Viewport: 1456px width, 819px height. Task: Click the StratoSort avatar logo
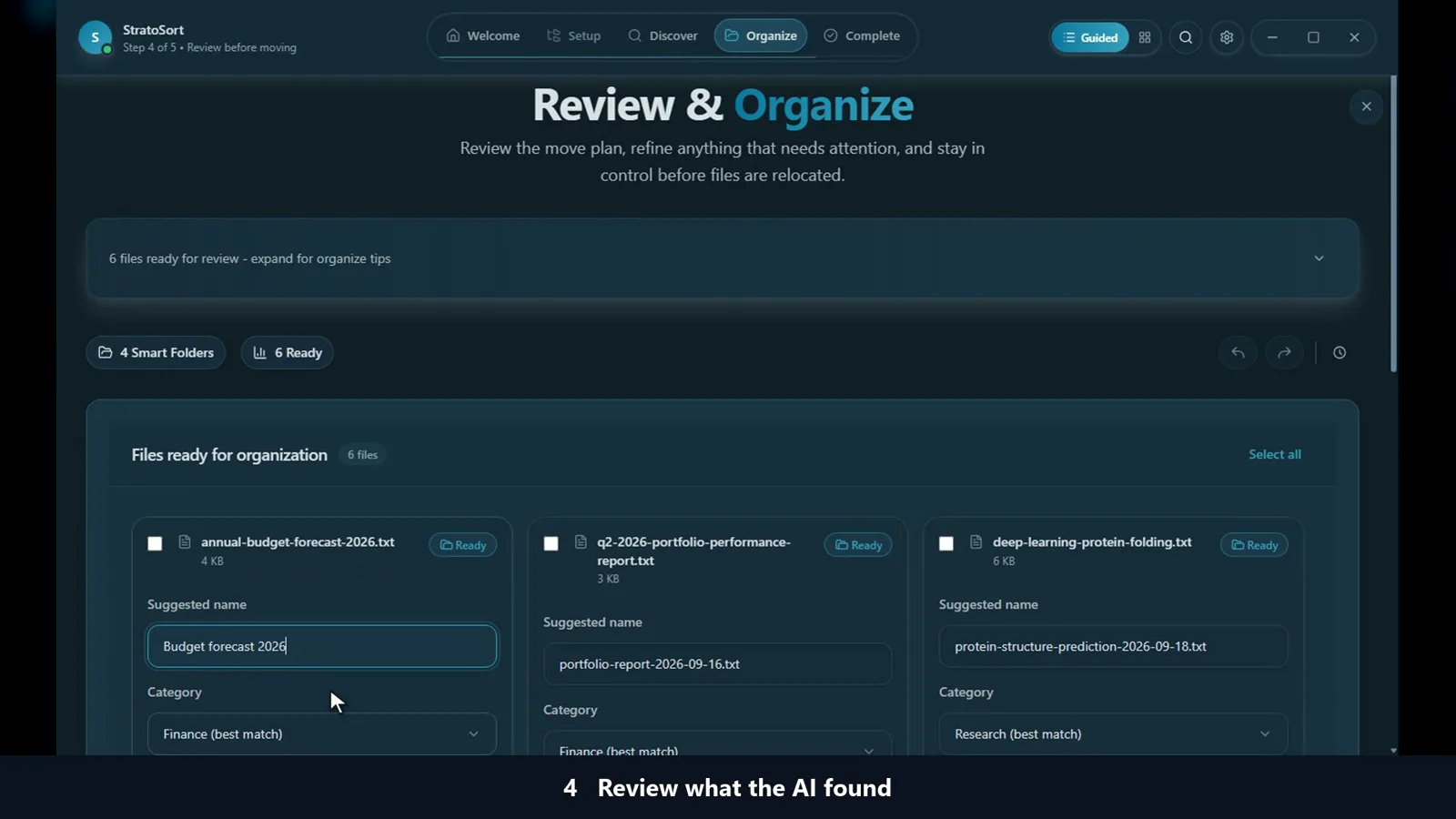coord(95,37)
